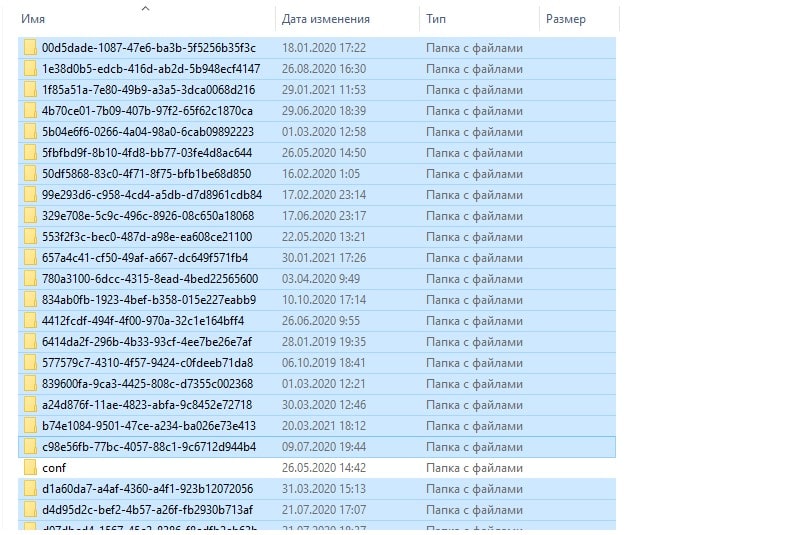Select folder icon of 4412fcdf-494f-4f00-970a-32c1e164bff4
The width and height of the screenshot is (801, 535).
coord(30,320)
